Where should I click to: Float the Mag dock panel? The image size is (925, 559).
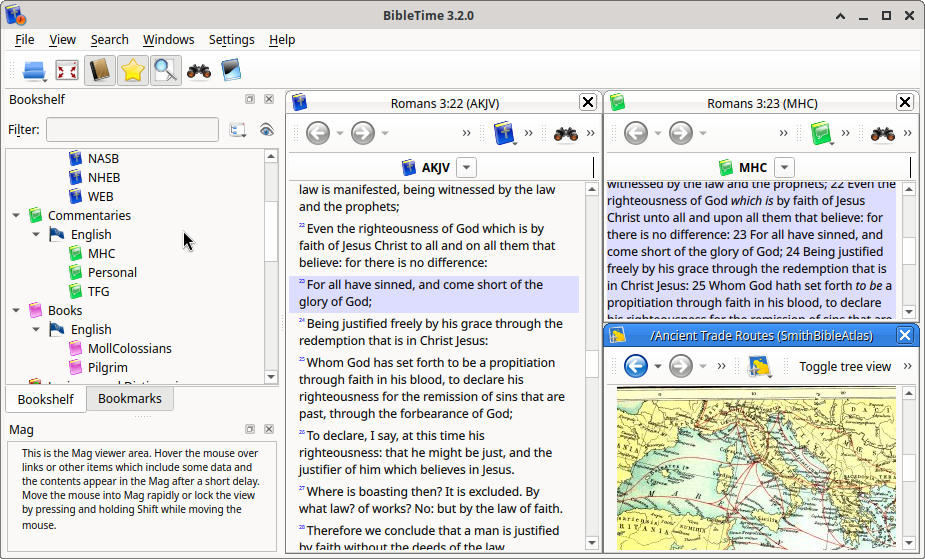click(250, 429)
